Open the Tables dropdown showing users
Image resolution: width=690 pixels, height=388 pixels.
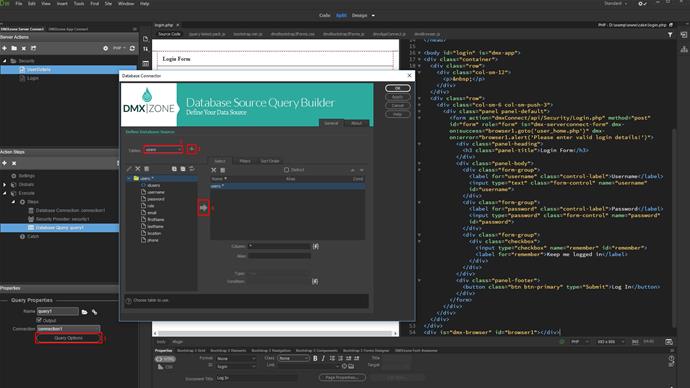point(163,150)
